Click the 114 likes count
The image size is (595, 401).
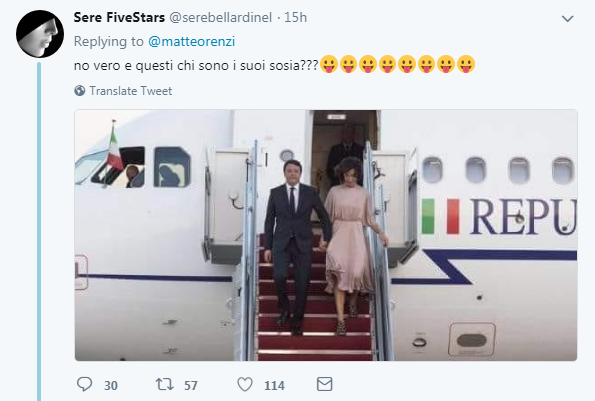(274, 385)
